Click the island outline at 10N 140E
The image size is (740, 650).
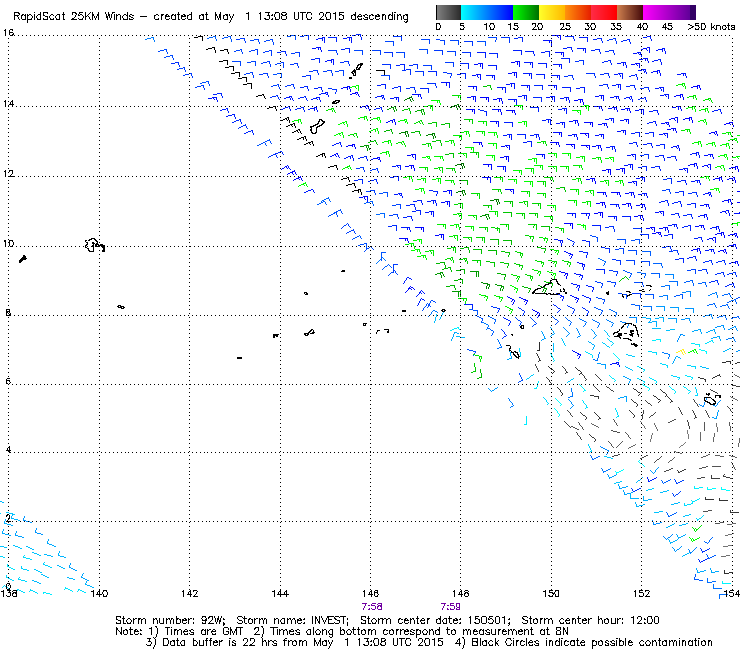pyautogui.click(x=94, y=245)
